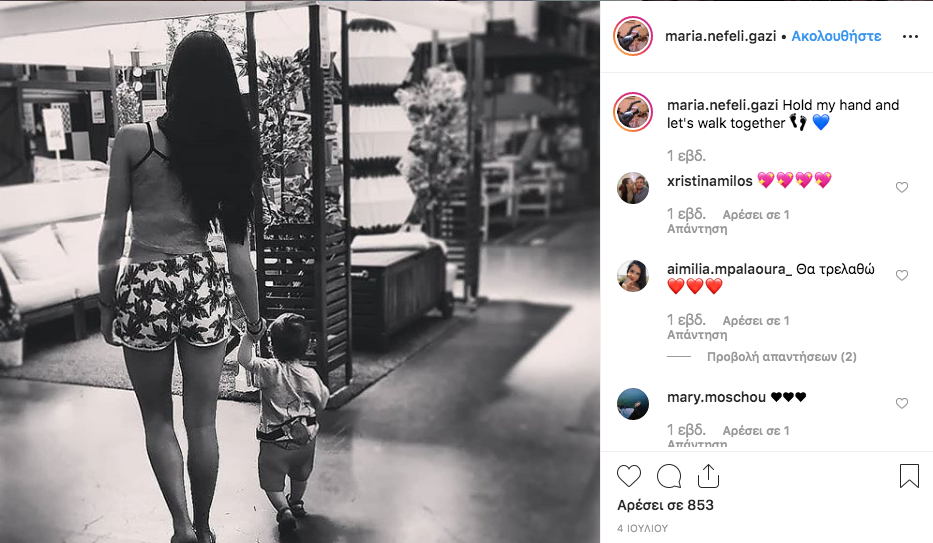Open xristinamilos profile picture
933x543 pixels.
tap(633, 188)
